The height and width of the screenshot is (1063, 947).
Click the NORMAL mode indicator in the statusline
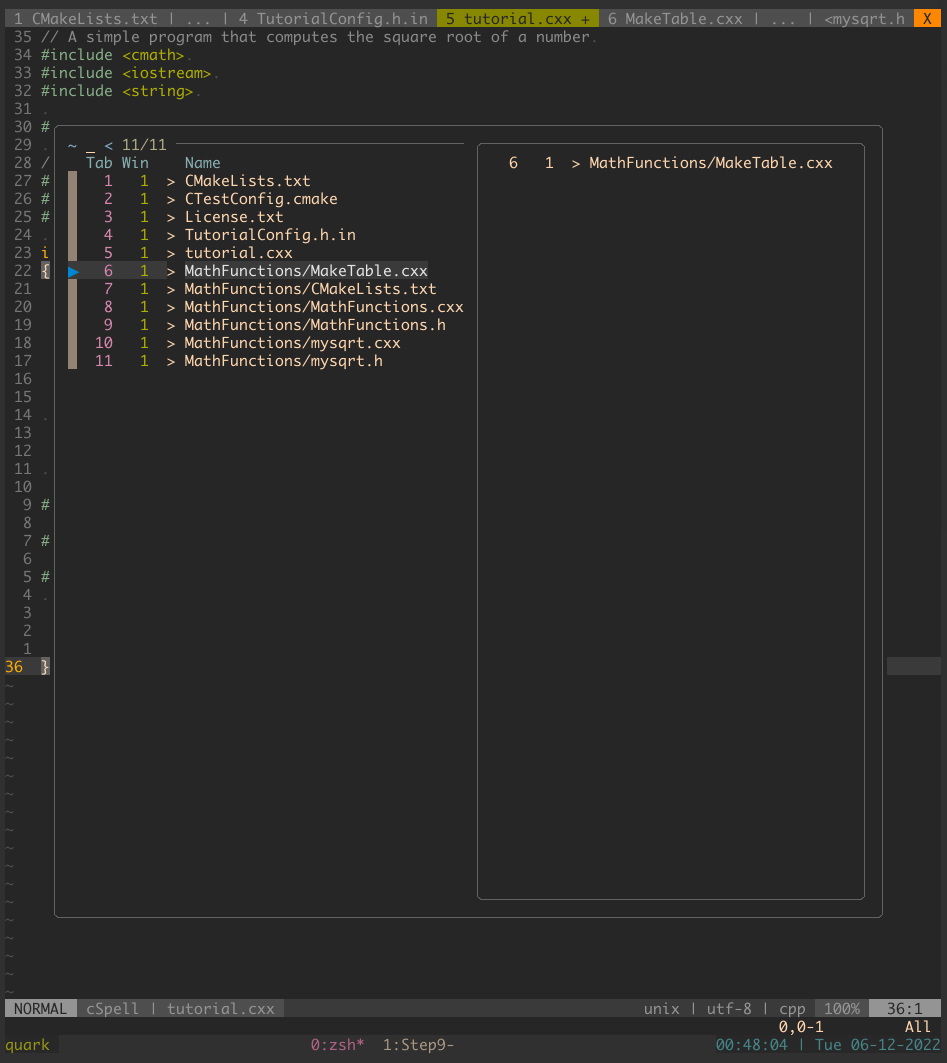tap(40, 1008)
